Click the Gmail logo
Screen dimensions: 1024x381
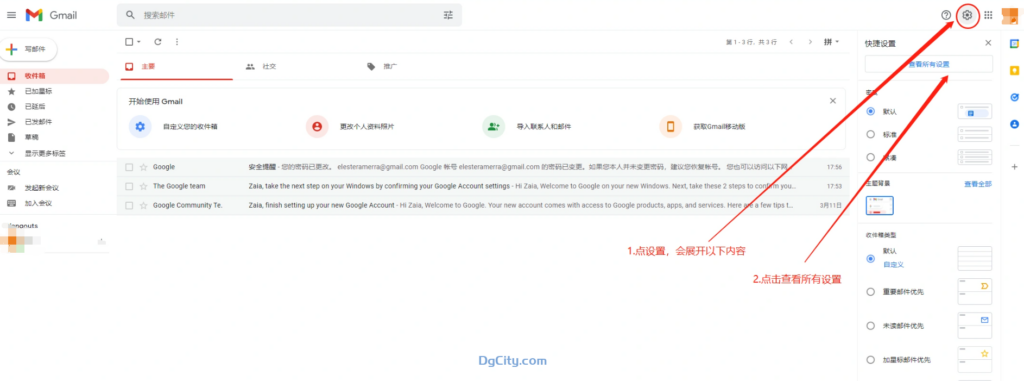point(52,15)
